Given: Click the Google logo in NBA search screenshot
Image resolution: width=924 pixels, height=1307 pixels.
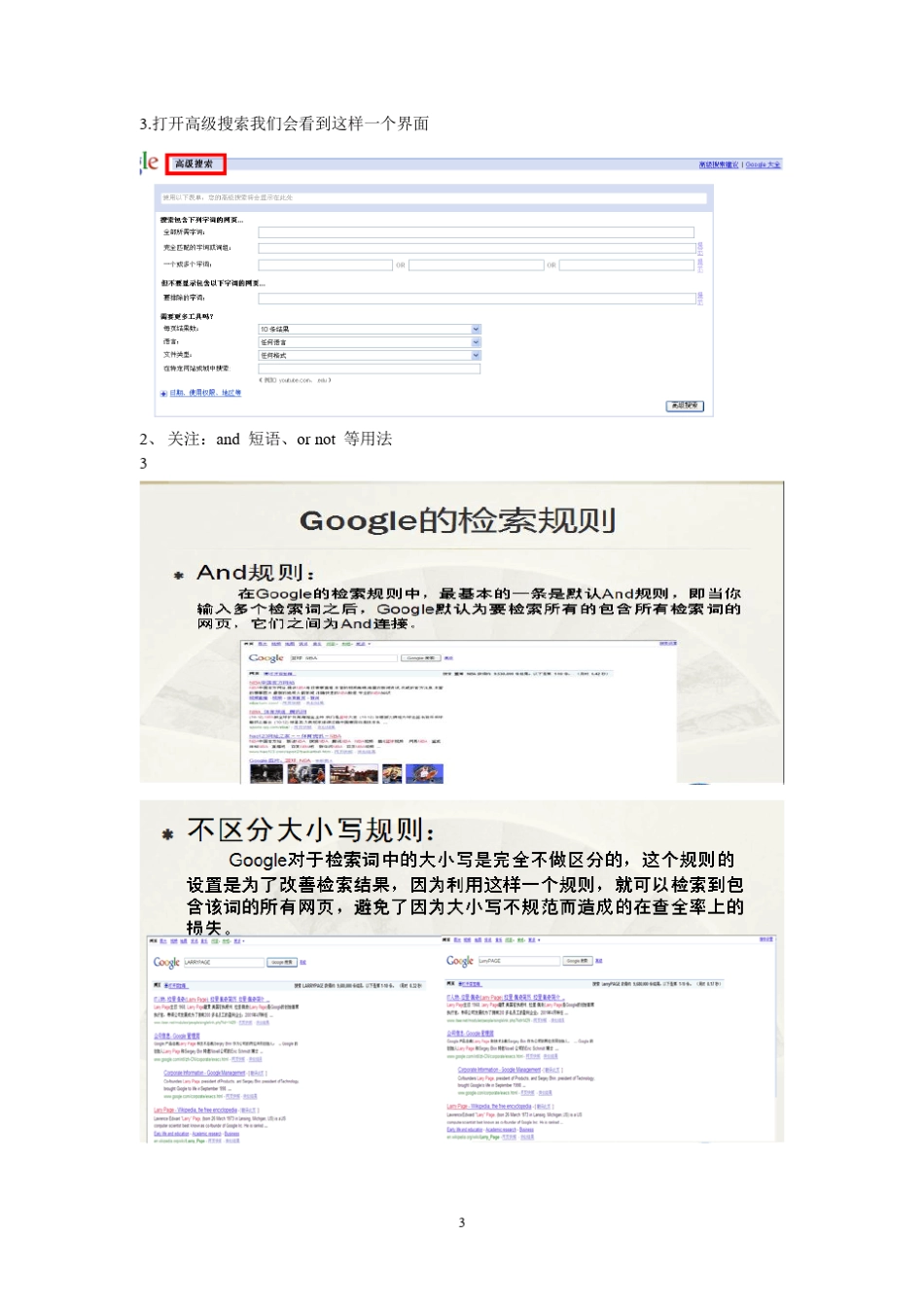Looking at the screenshot, I should (267, 658).
